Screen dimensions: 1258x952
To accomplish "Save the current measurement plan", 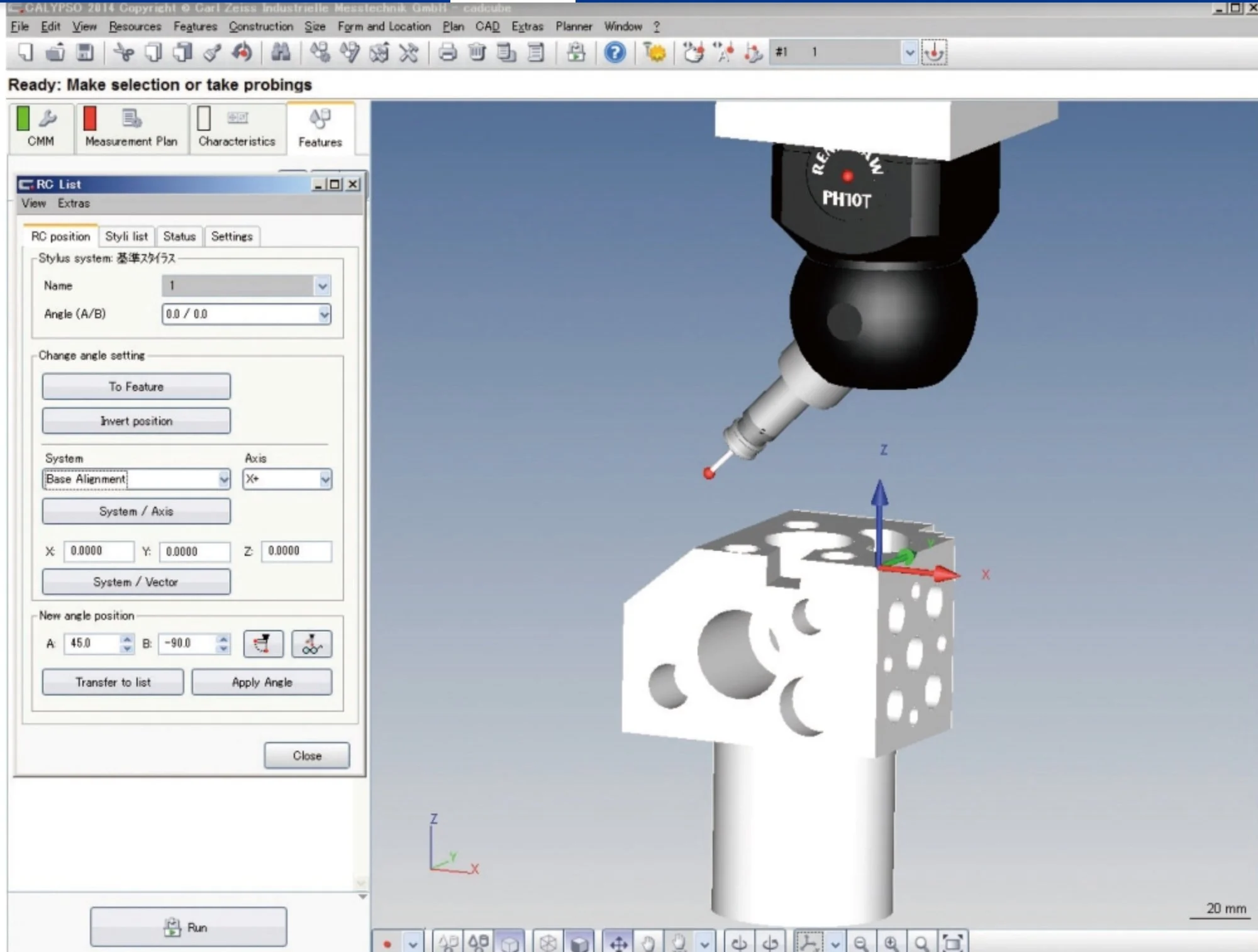I will pos(85,53).
